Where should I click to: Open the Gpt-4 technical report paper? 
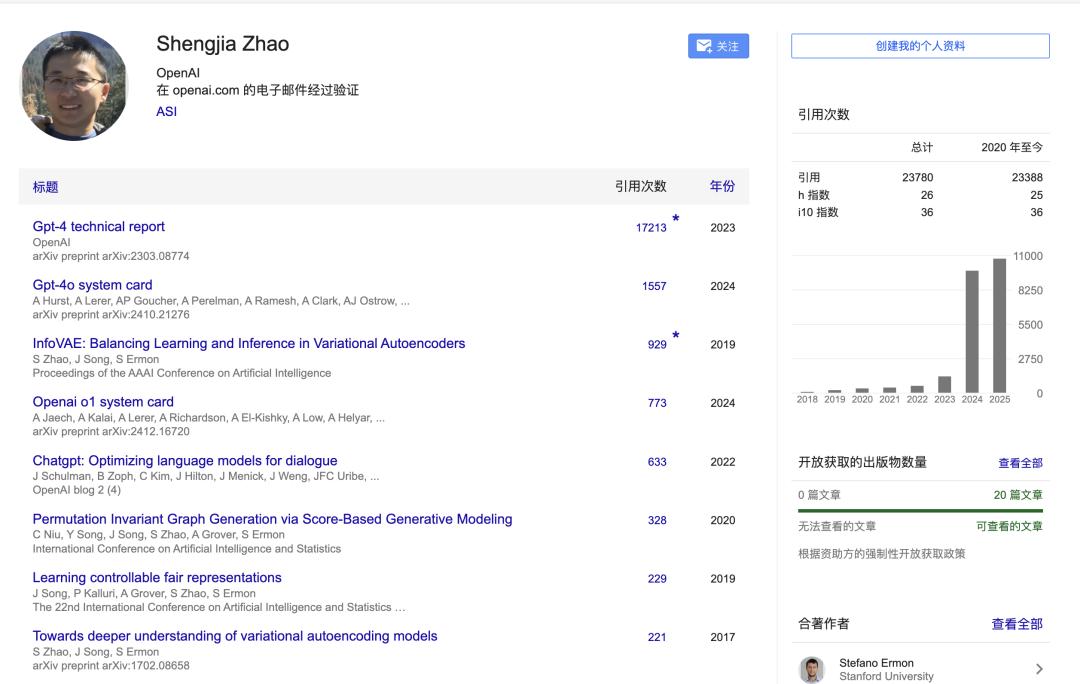tap(99, 227)
